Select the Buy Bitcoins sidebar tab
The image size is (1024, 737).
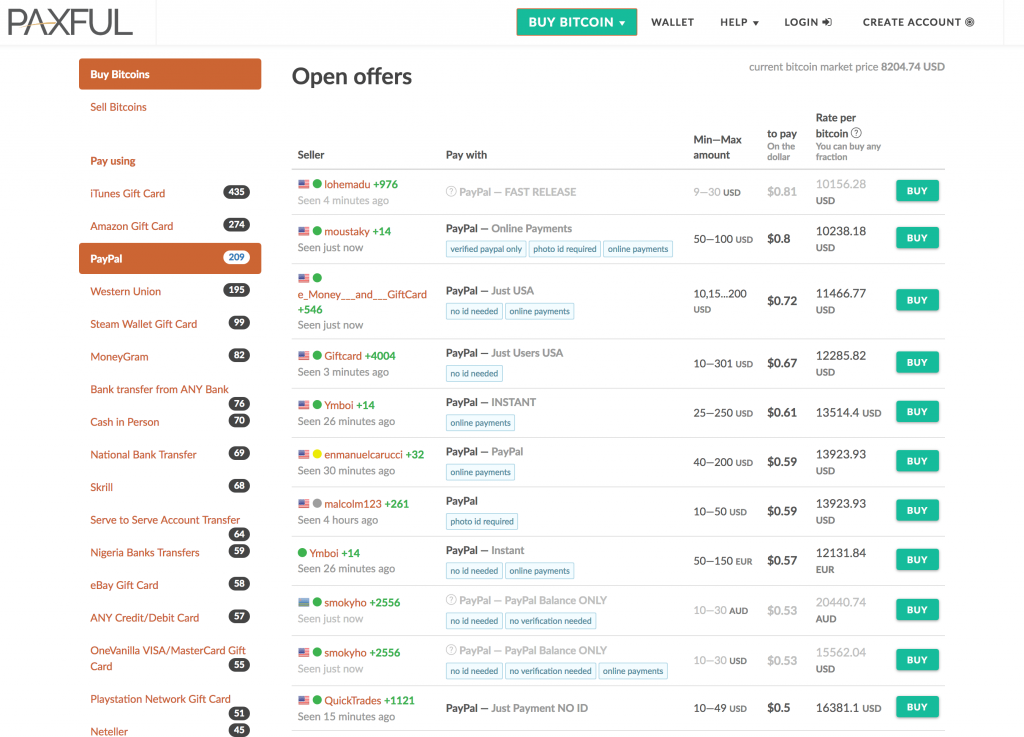pos(169,74)
